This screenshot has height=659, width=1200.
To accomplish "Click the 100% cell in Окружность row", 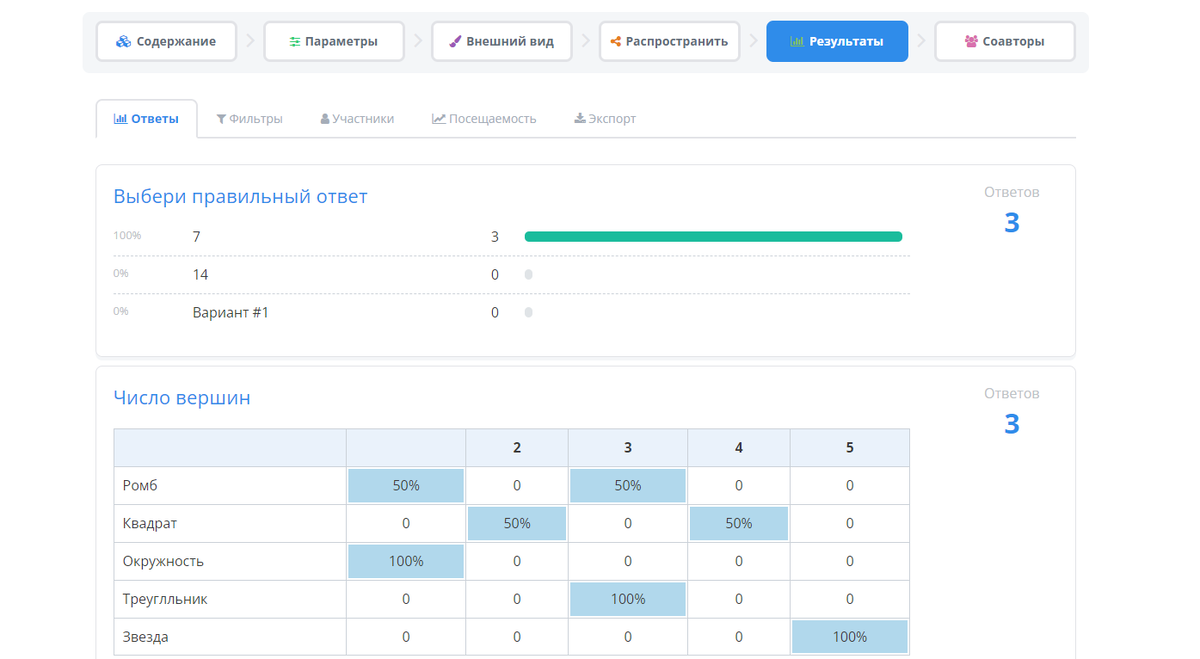I will click(406, 562).
